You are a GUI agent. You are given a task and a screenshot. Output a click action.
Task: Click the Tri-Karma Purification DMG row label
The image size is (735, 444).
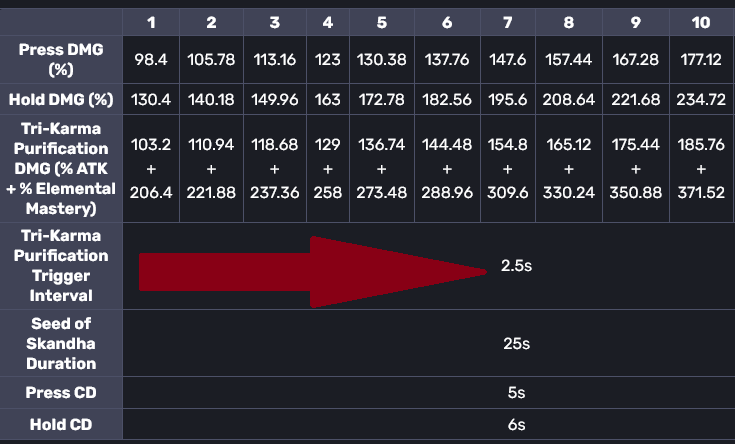coord(61,168)
